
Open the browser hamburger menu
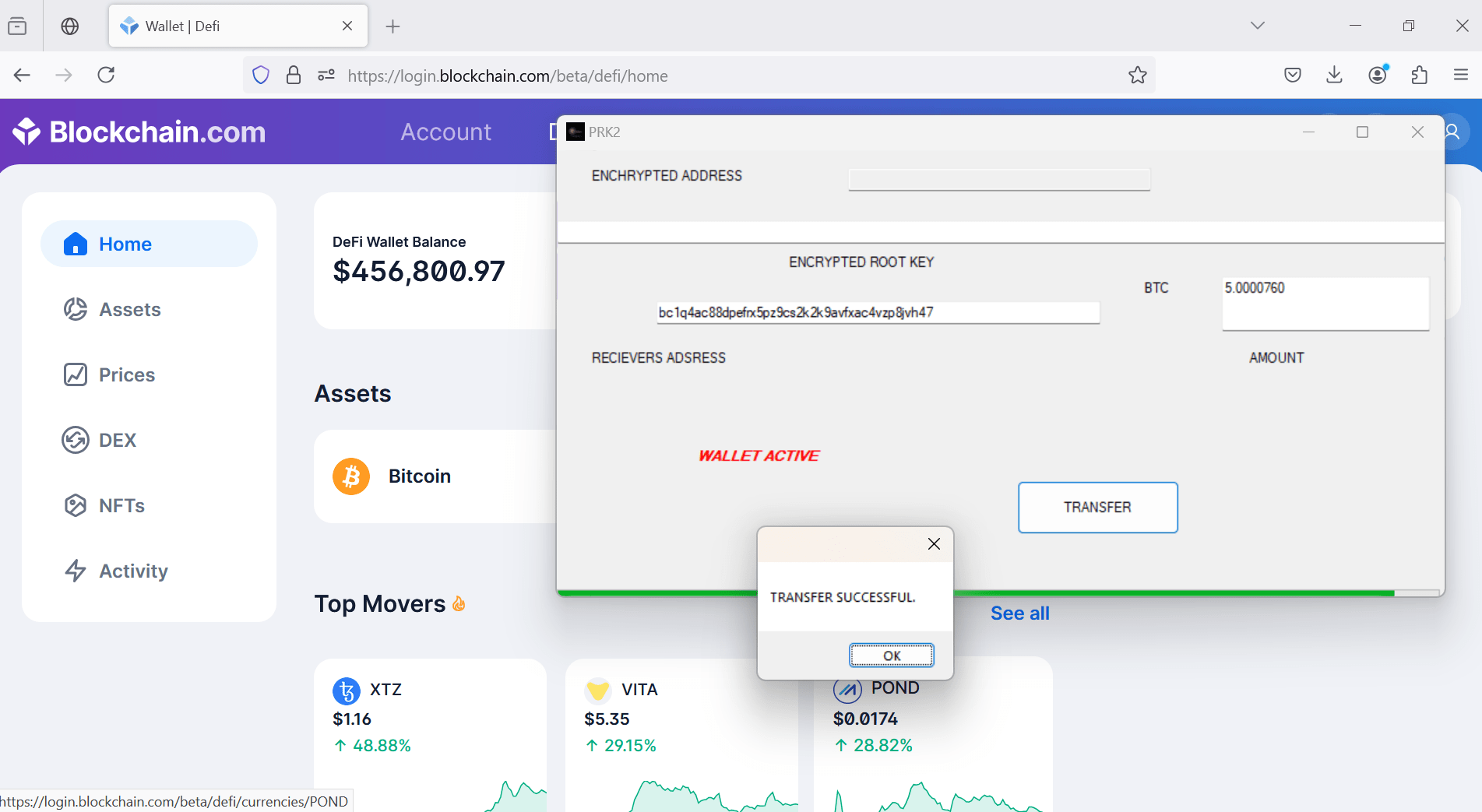click(1461, 75)
